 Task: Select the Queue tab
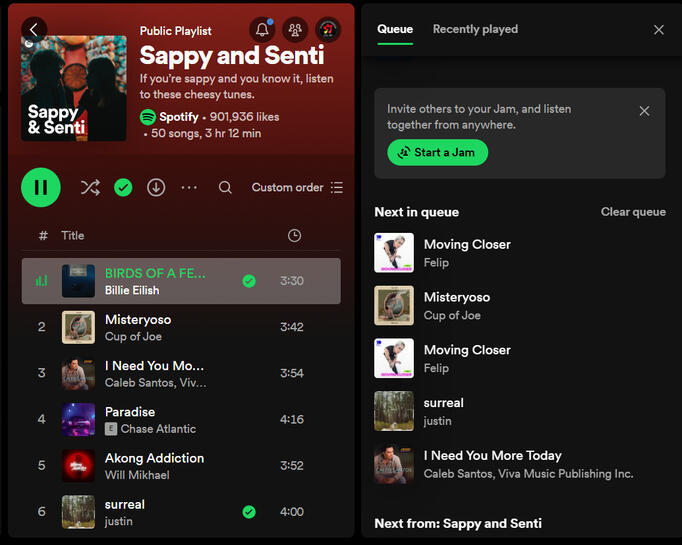tap(395, 29)
